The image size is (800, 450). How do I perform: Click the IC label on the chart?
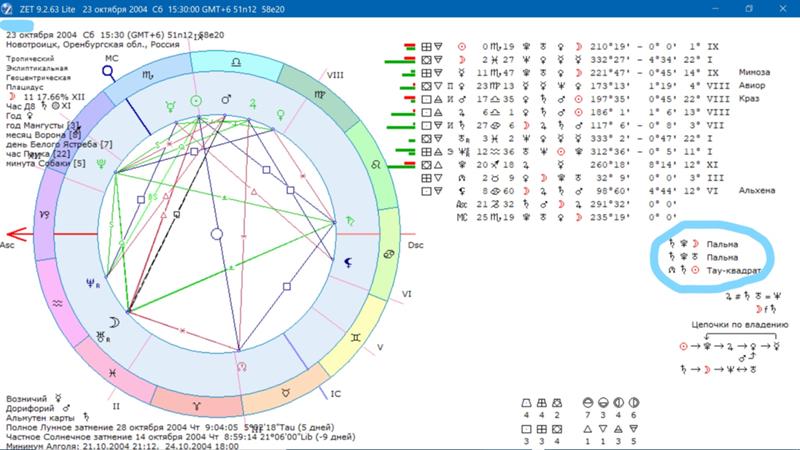[x=336, y=394]
